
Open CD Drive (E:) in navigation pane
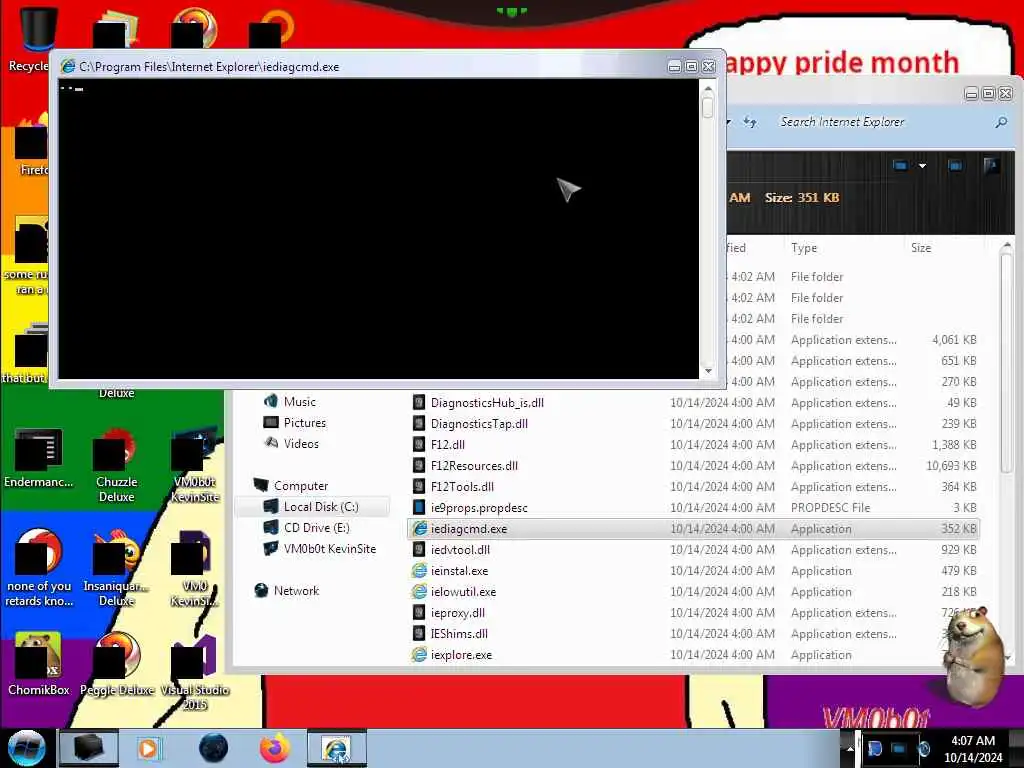tap(316, 528)
